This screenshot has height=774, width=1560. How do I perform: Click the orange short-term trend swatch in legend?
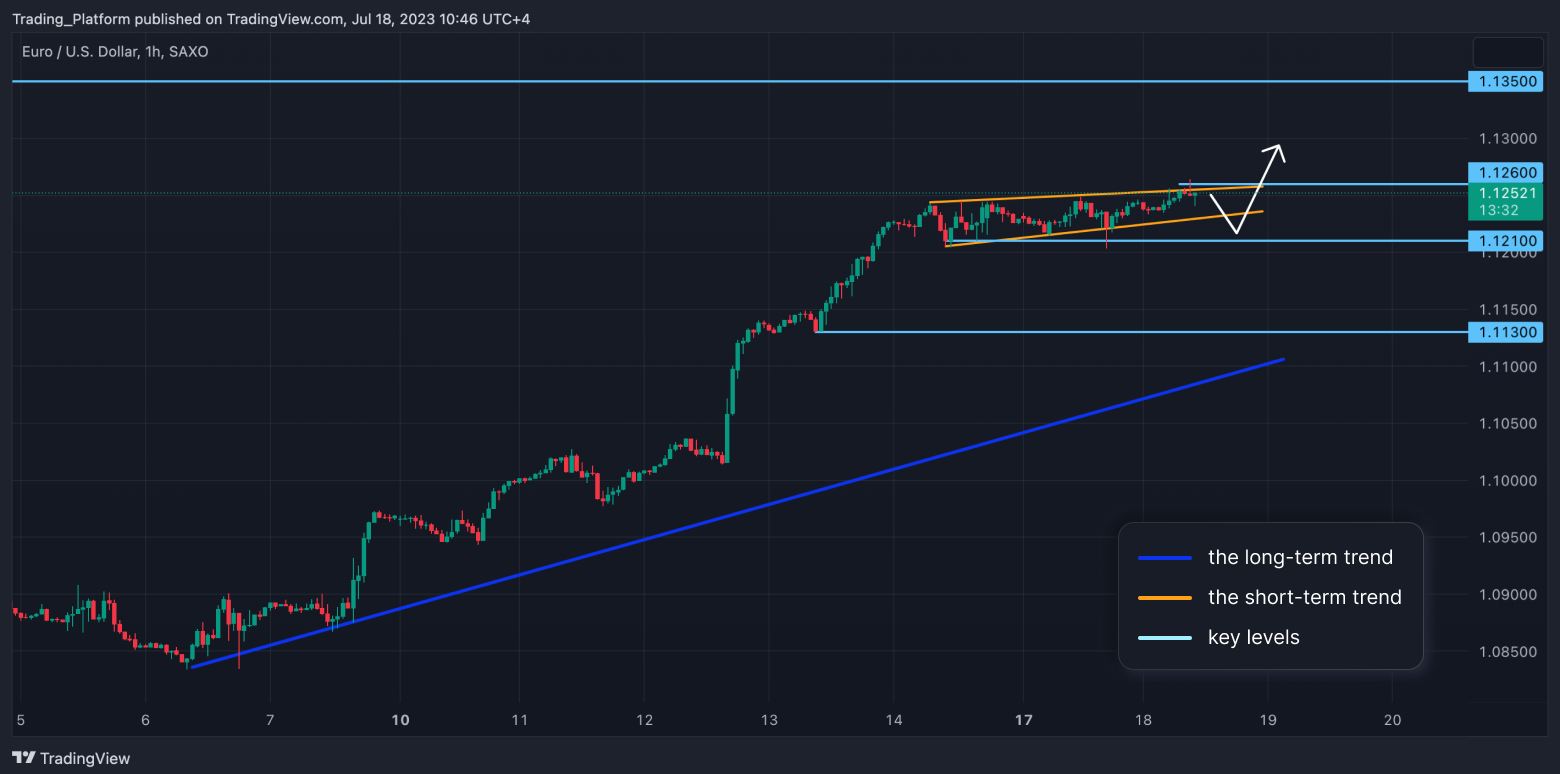tap(1165, 597)
